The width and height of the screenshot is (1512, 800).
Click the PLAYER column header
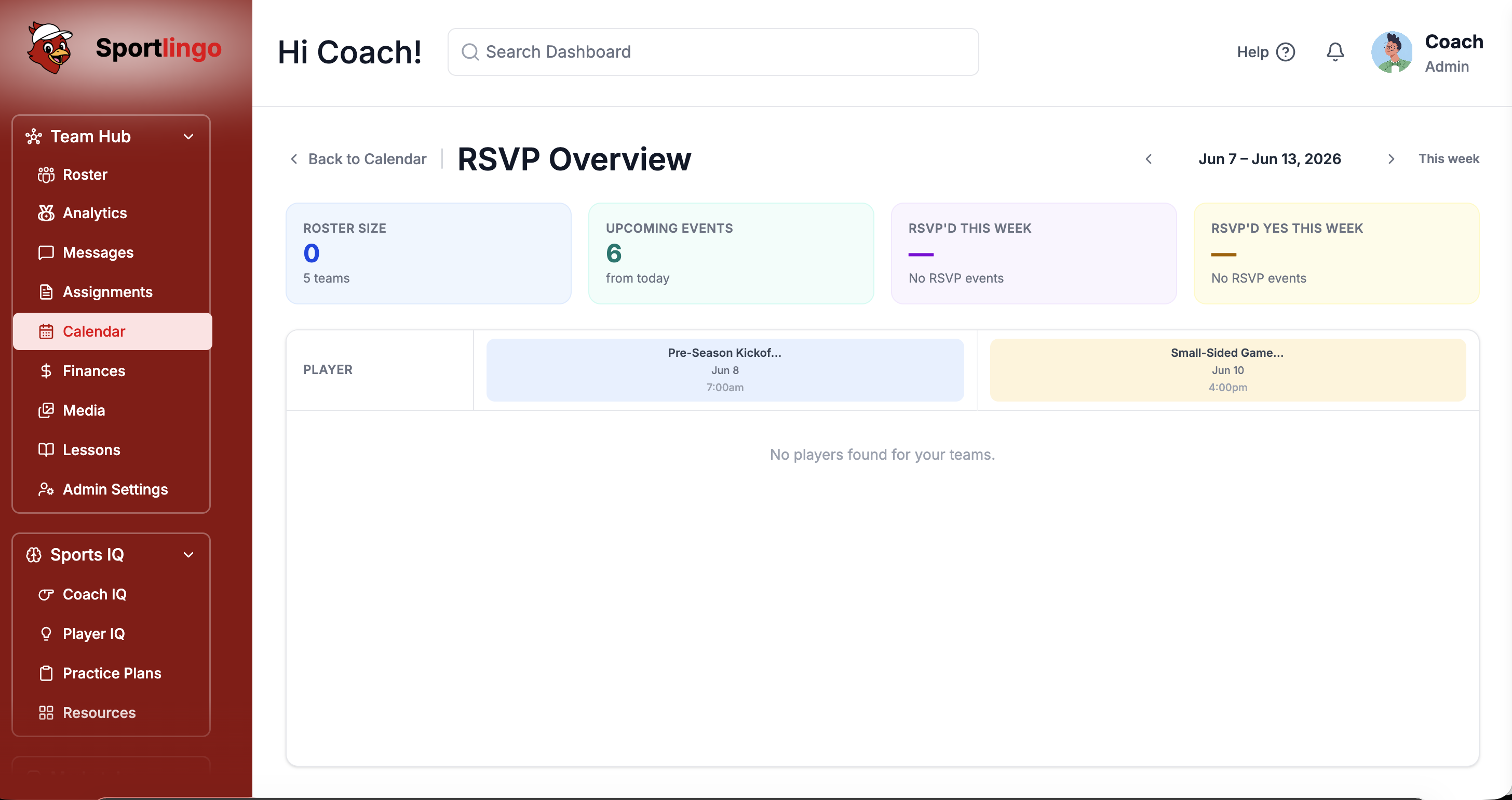point(328,369)
